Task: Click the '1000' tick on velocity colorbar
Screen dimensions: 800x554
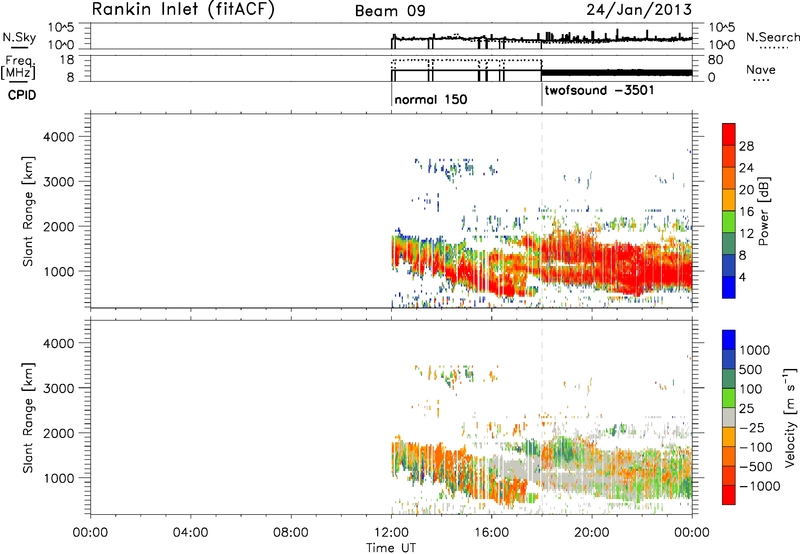Action: pyautogui.click(x=755, y=350)
